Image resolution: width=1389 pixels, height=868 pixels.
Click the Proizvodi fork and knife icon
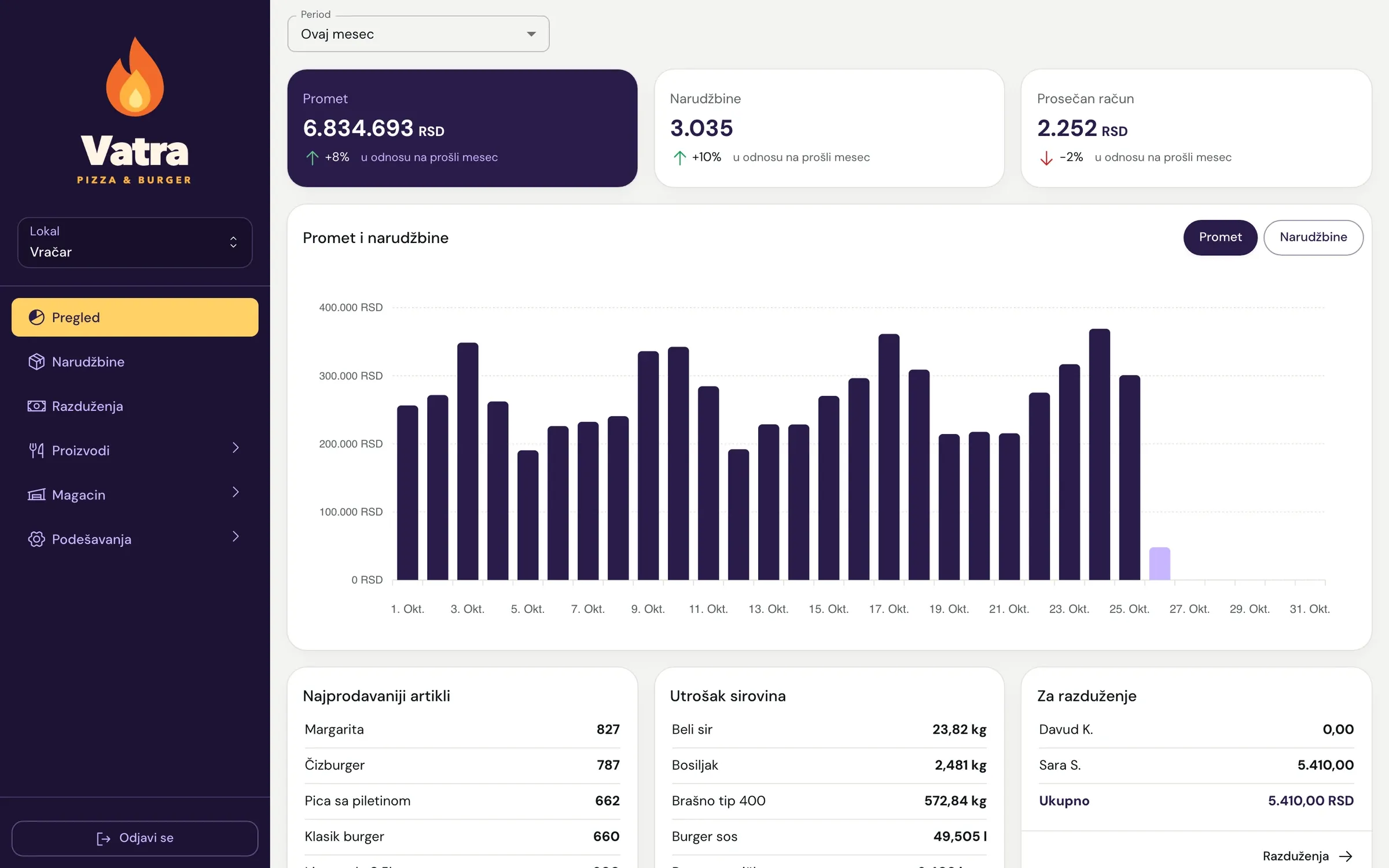[x=36, y=450]
